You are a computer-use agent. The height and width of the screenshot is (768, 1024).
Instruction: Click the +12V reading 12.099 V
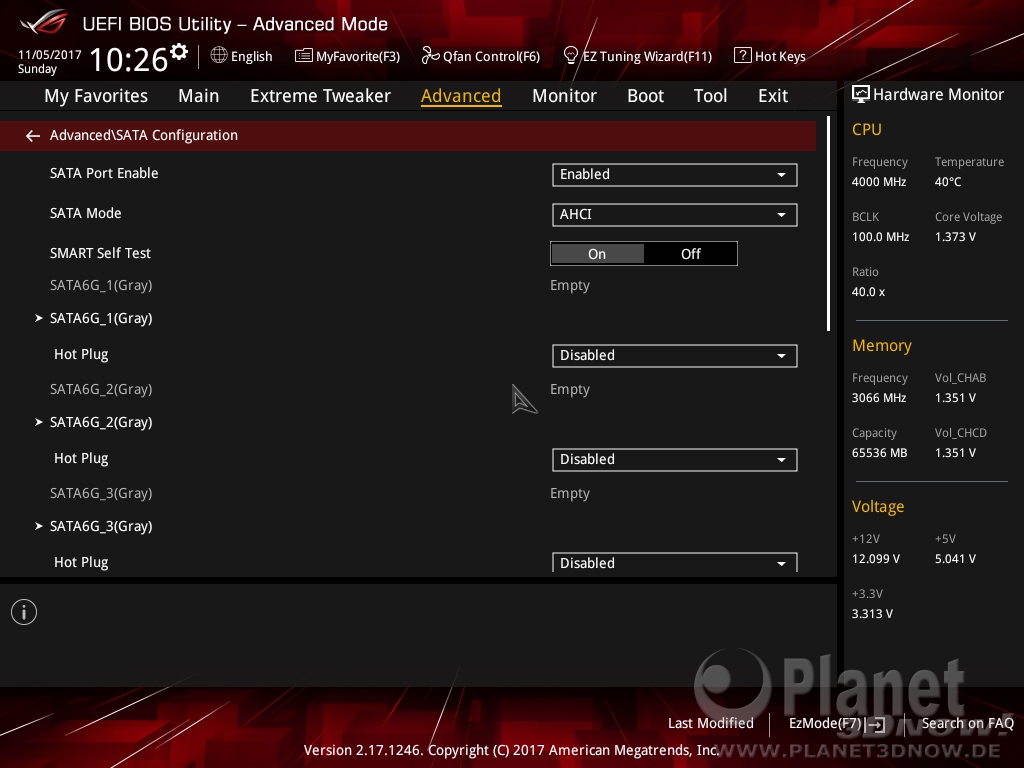pyautogui.click(x=875, y=558)
